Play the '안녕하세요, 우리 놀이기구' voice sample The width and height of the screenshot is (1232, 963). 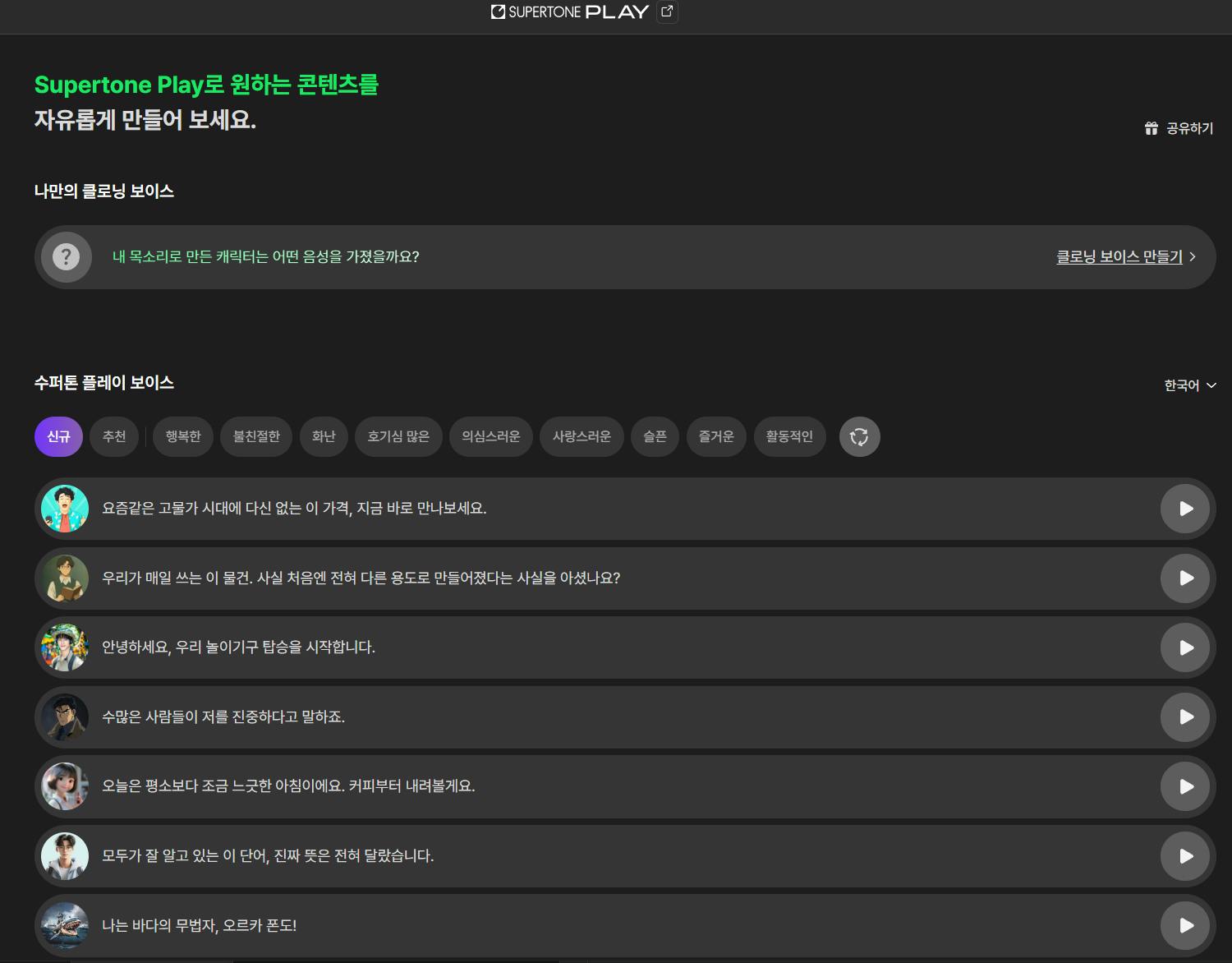tap(1185, 647)
